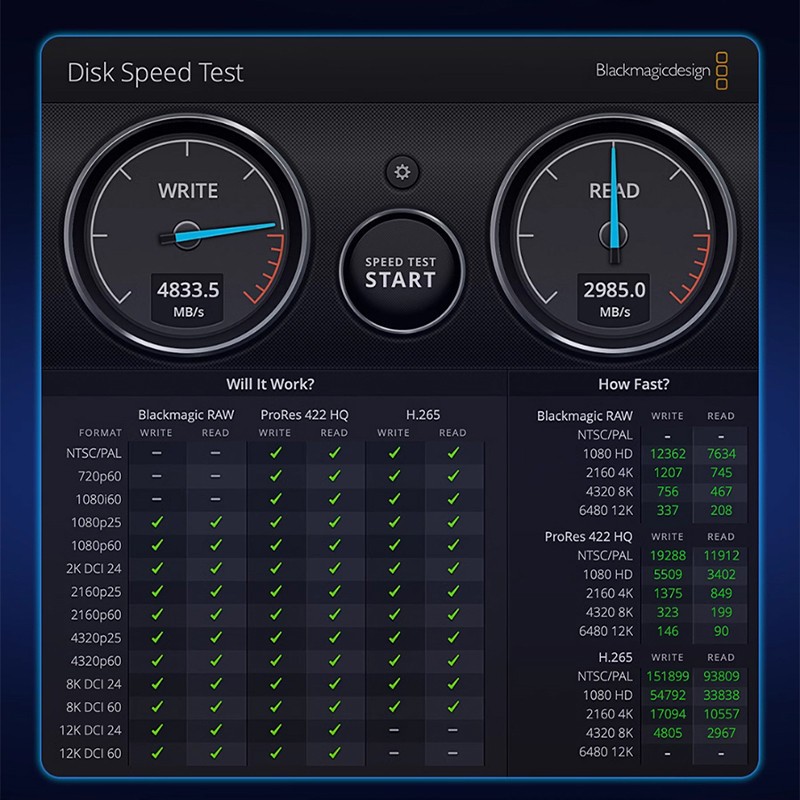This screenshot has width=800, height=800.
Task: Click the WRITE gauge needle dial
Action: [187, 235]
